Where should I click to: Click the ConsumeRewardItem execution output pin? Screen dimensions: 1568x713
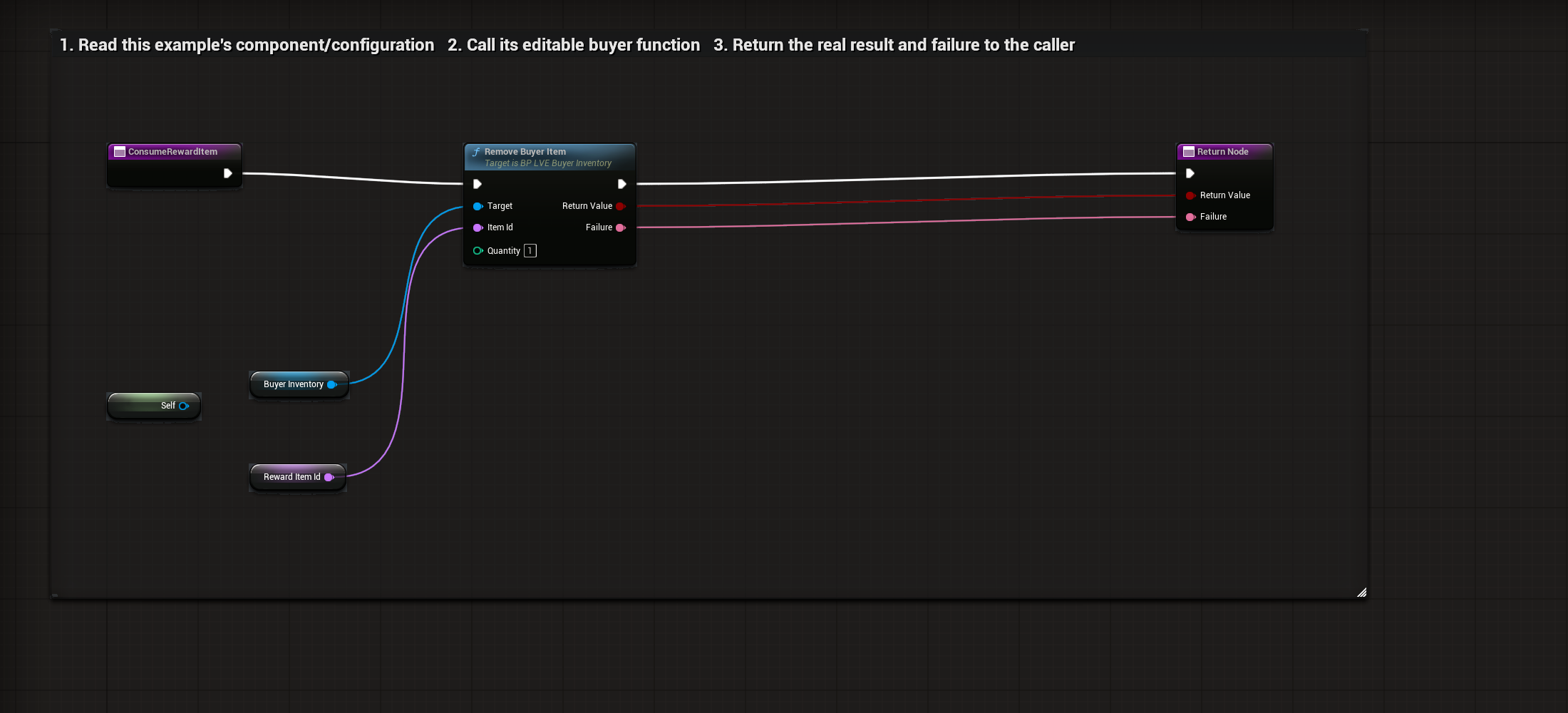coord(228,173)
